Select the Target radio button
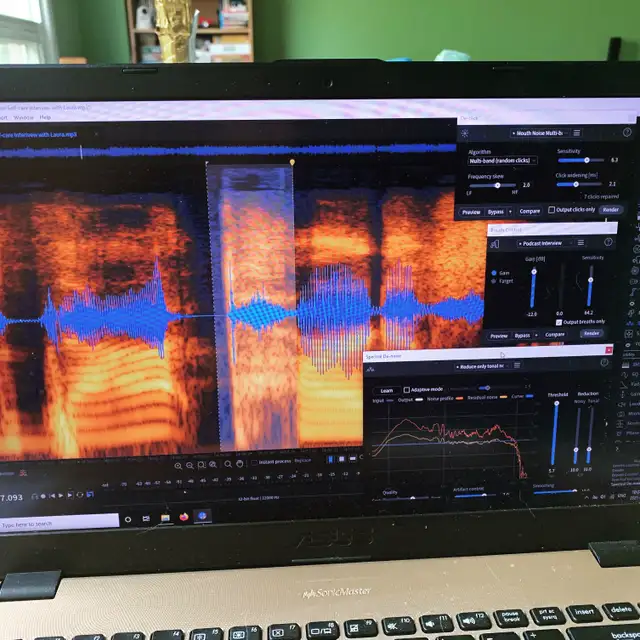This screenshot has width=640, height=640. [494, 281]
